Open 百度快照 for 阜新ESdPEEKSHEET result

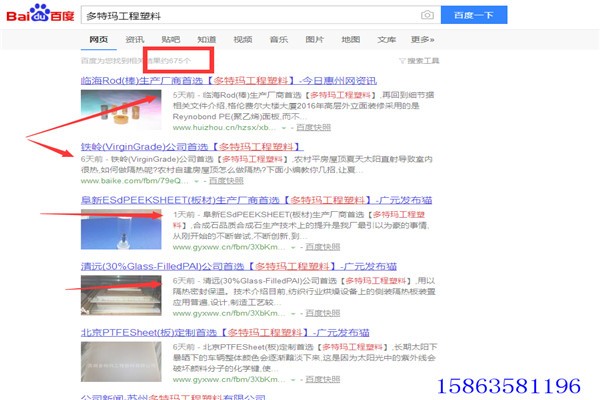tap(323, 247)
